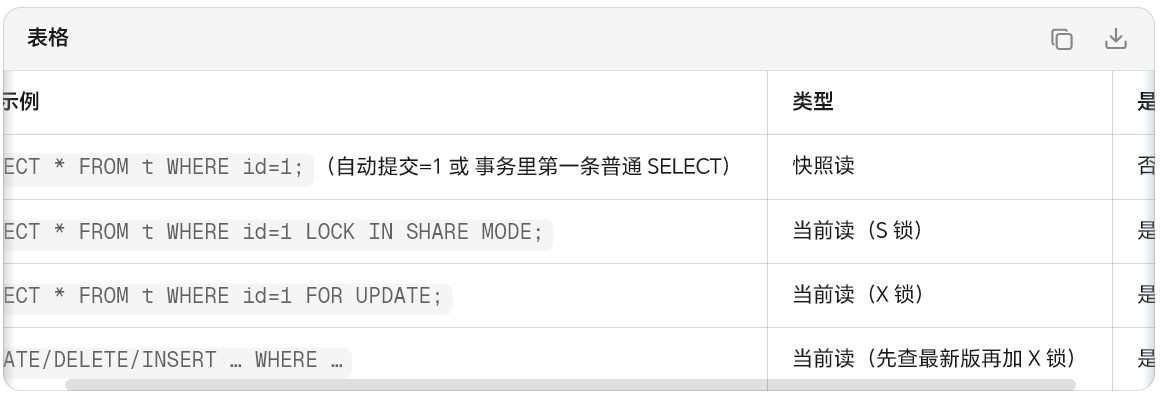Click the 当前读（S 锁） cell
Screen dimensions: 1170x414
pyautogui.click(x=857, y=231)
